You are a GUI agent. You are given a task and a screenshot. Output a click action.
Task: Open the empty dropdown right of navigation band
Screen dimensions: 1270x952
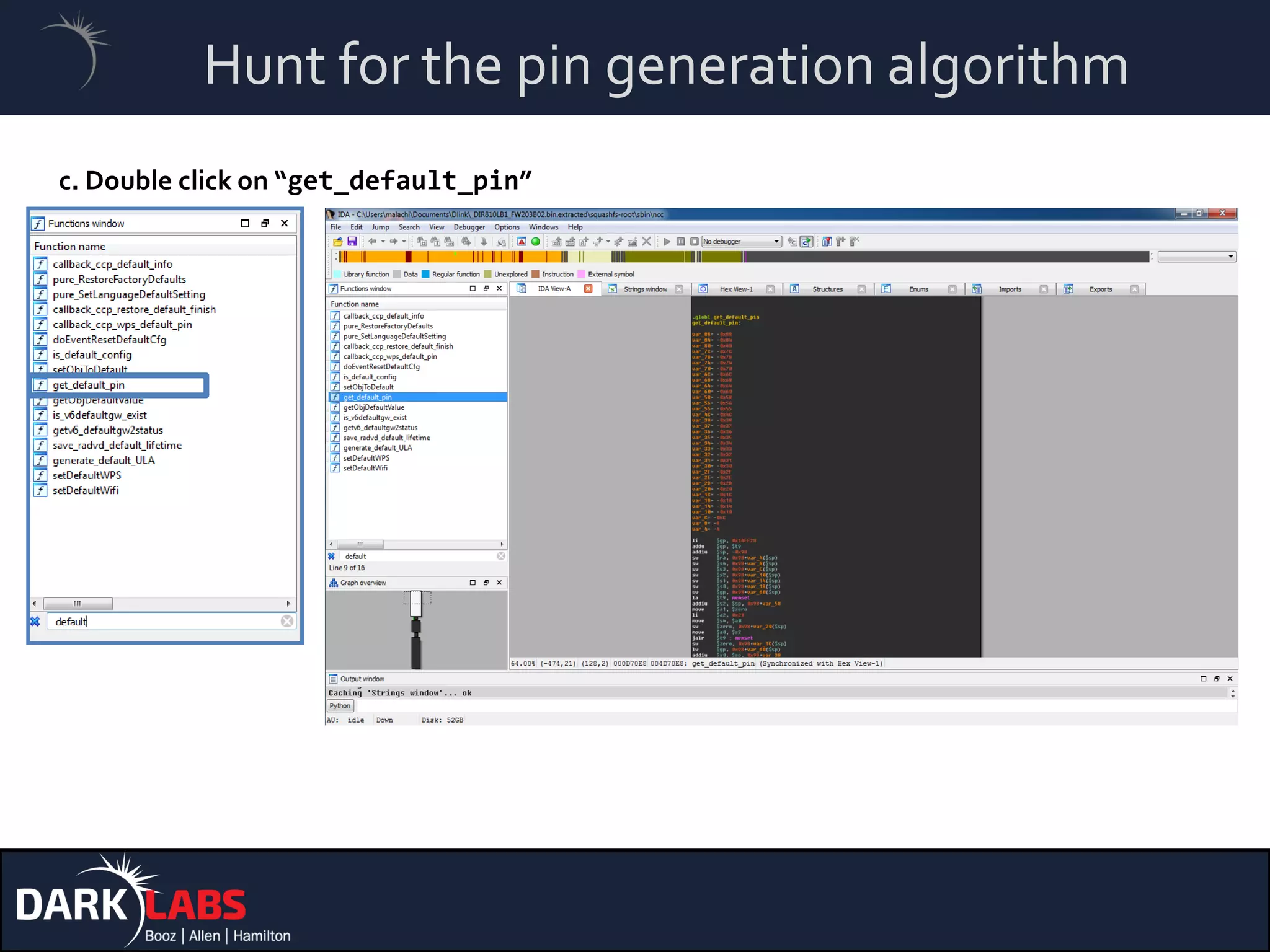1197,257
